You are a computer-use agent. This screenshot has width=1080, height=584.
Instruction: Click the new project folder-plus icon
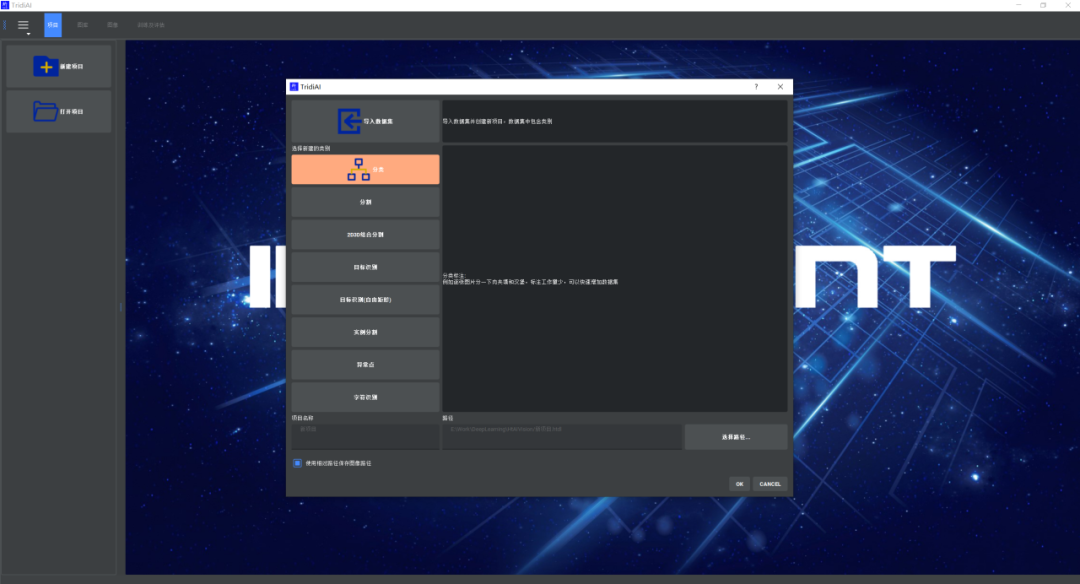[46, 66]
